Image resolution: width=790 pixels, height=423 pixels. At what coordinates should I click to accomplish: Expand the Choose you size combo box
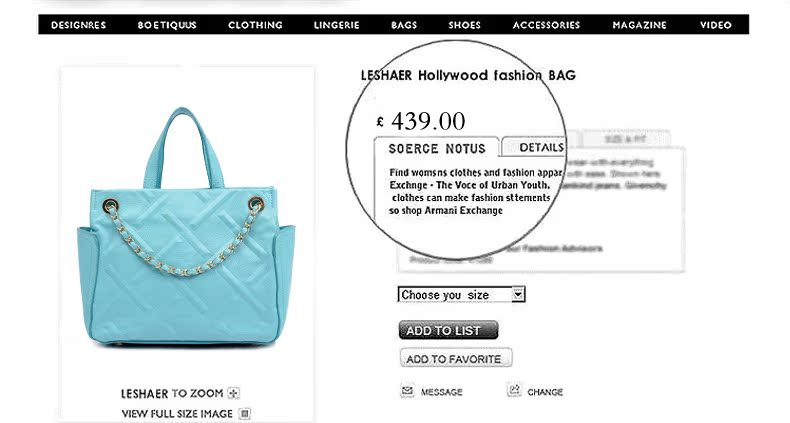[x=462, y=295]
